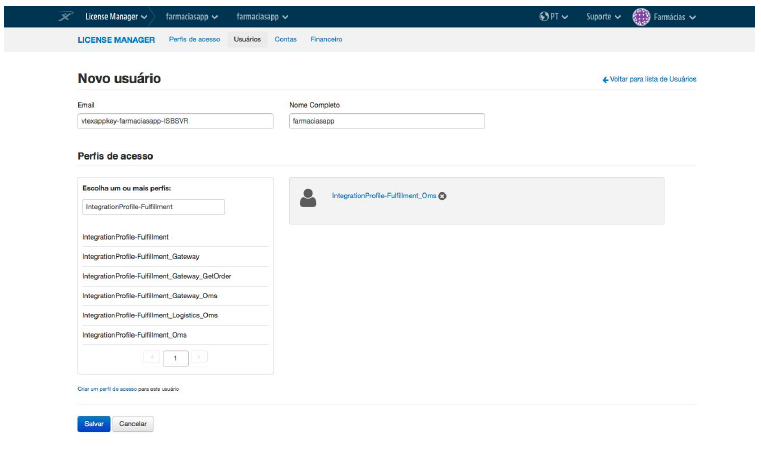The height and width of the screenshot is (463, 761).
Task: Click the Criar um perfil de acesso link
Action: pos(107,388)
